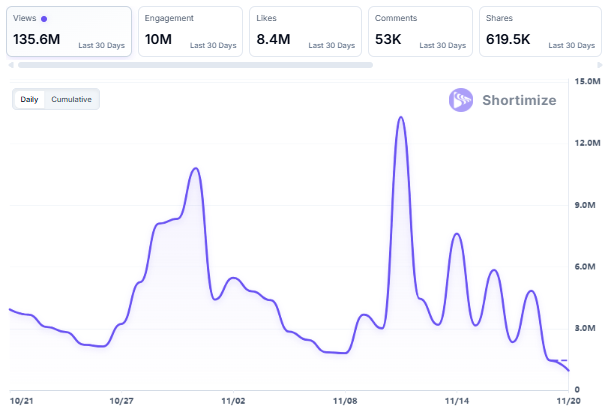Click the 10/21 date label on the axis
Viewport: 610px width, 416px height.
pyautogui.click(x=21, y=400)
